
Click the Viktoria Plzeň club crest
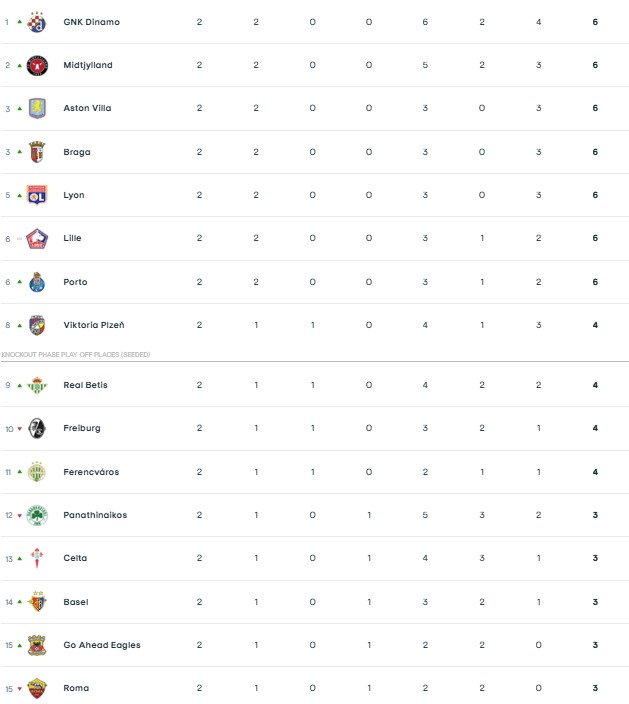pos(37,325)
